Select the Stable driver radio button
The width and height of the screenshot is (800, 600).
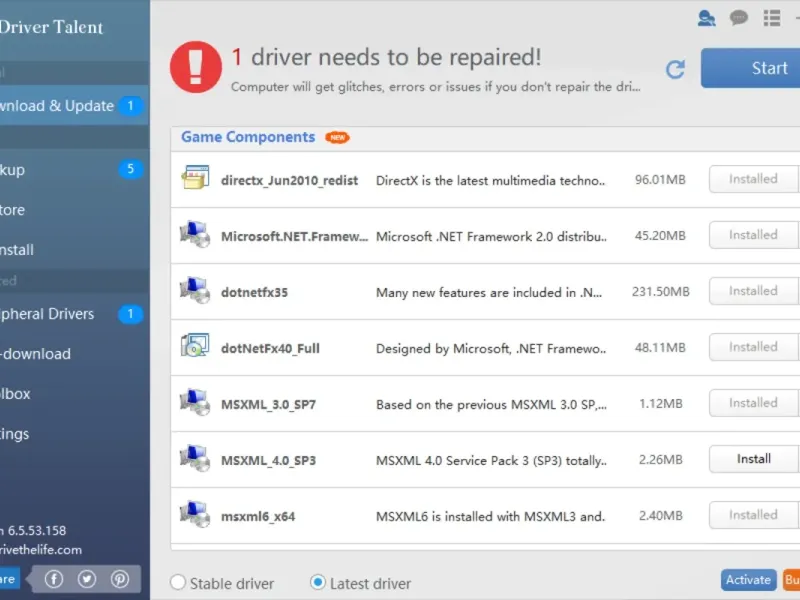[x=178, y=582]
